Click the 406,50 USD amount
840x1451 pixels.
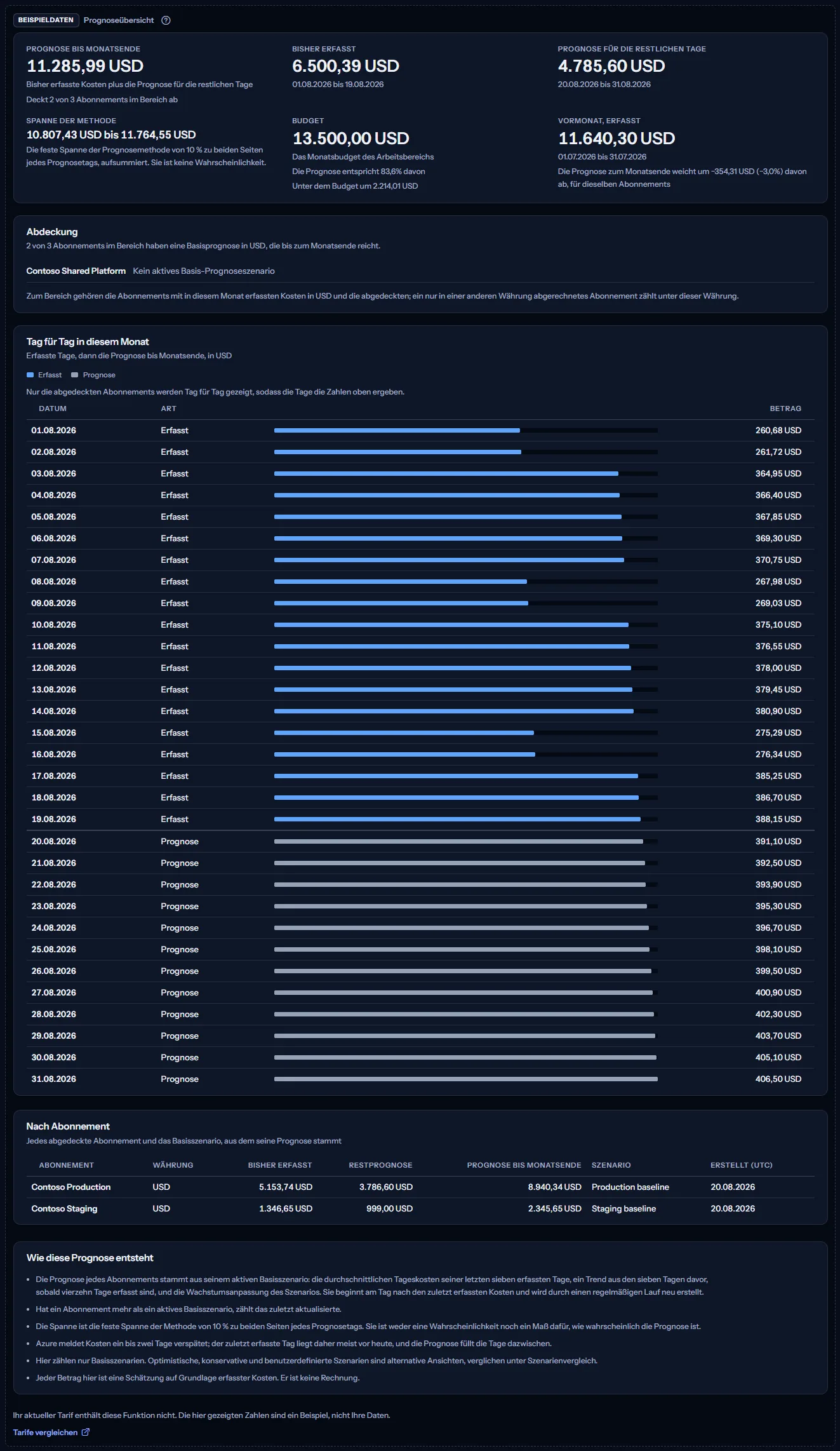[x=778, y=1079]
